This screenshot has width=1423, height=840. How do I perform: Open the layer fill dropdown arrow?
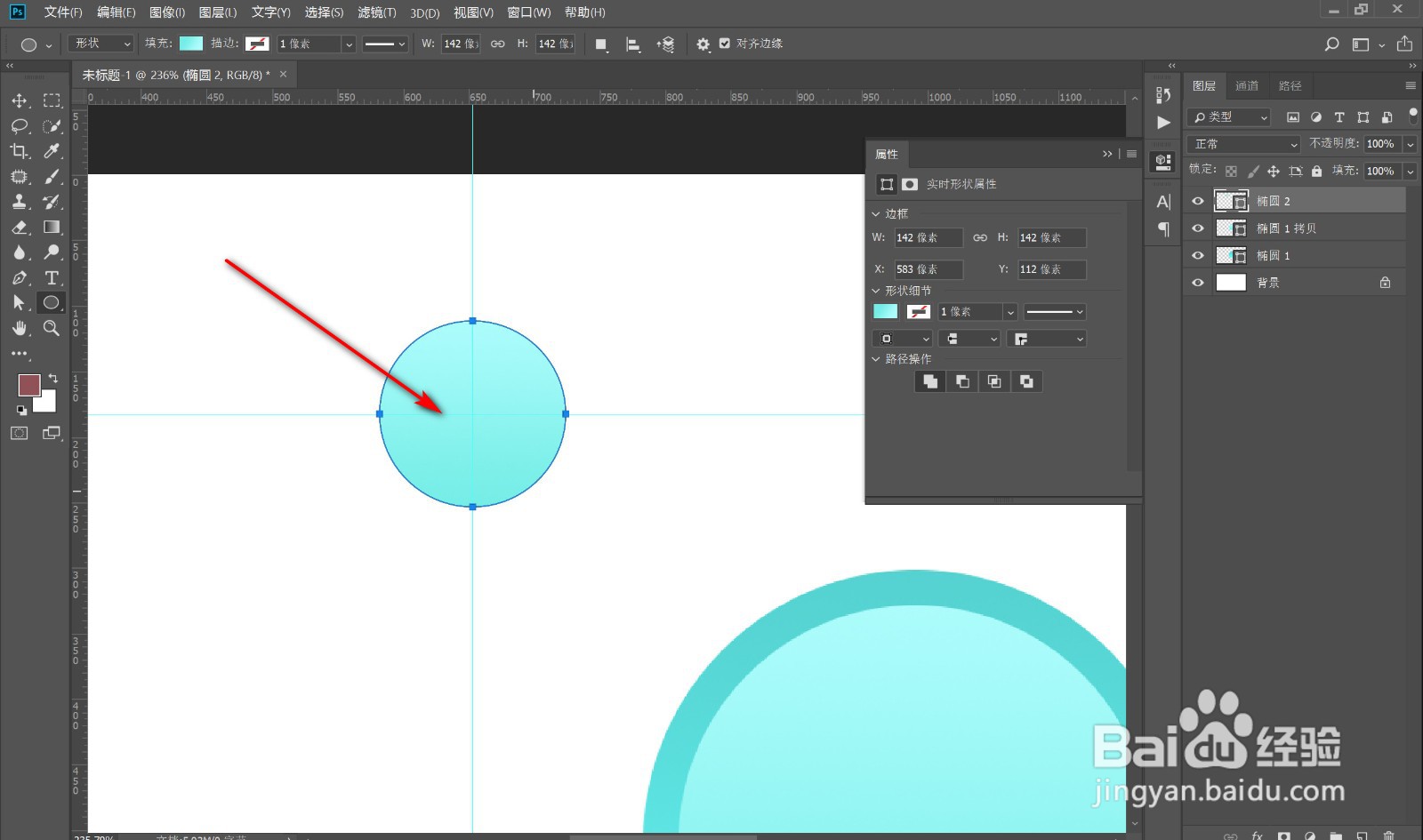coord(1411,171)
